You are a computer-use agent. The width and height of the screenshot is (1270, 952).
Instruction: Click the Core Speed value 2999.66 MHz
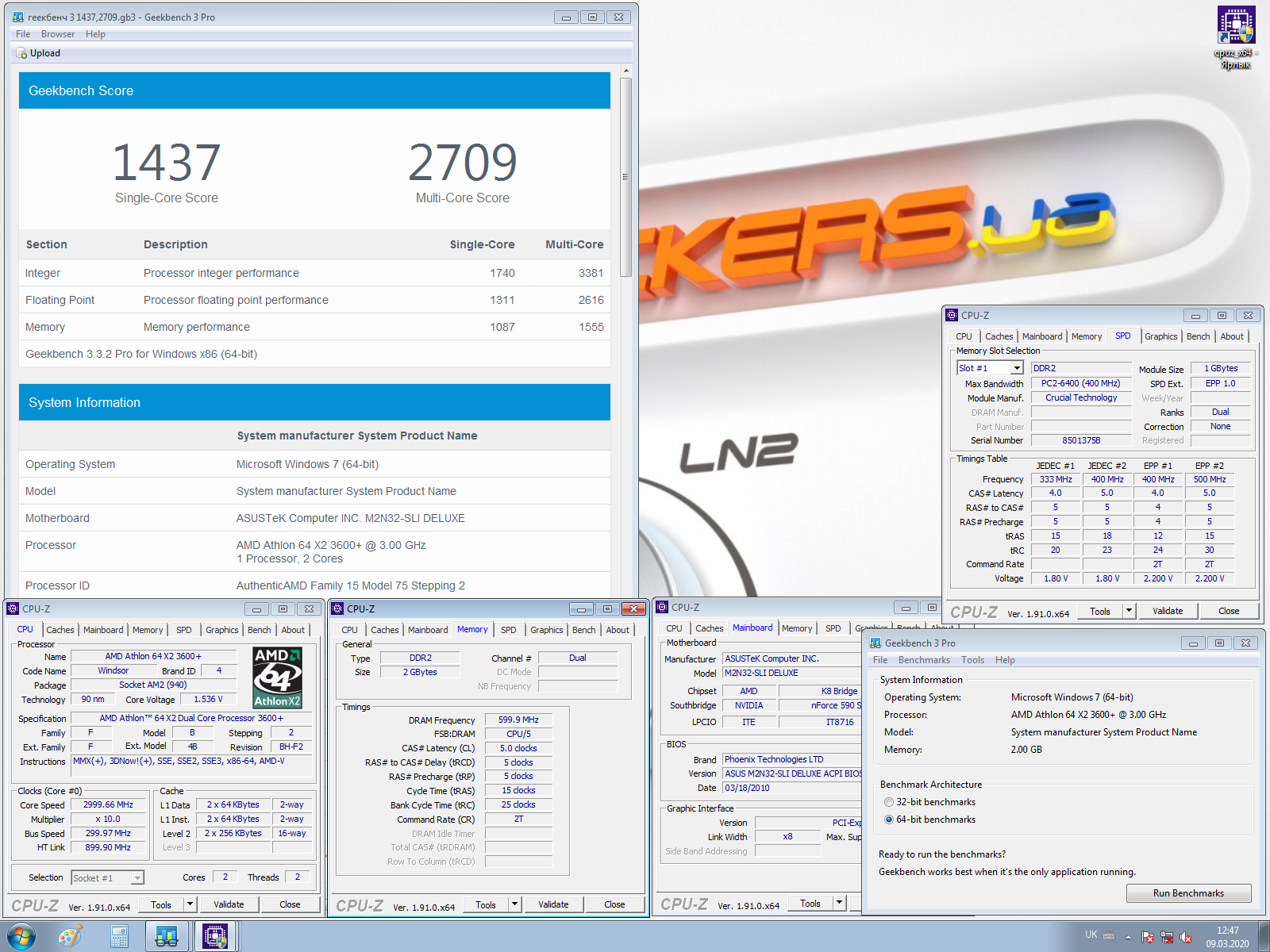(x=109, y=805)
